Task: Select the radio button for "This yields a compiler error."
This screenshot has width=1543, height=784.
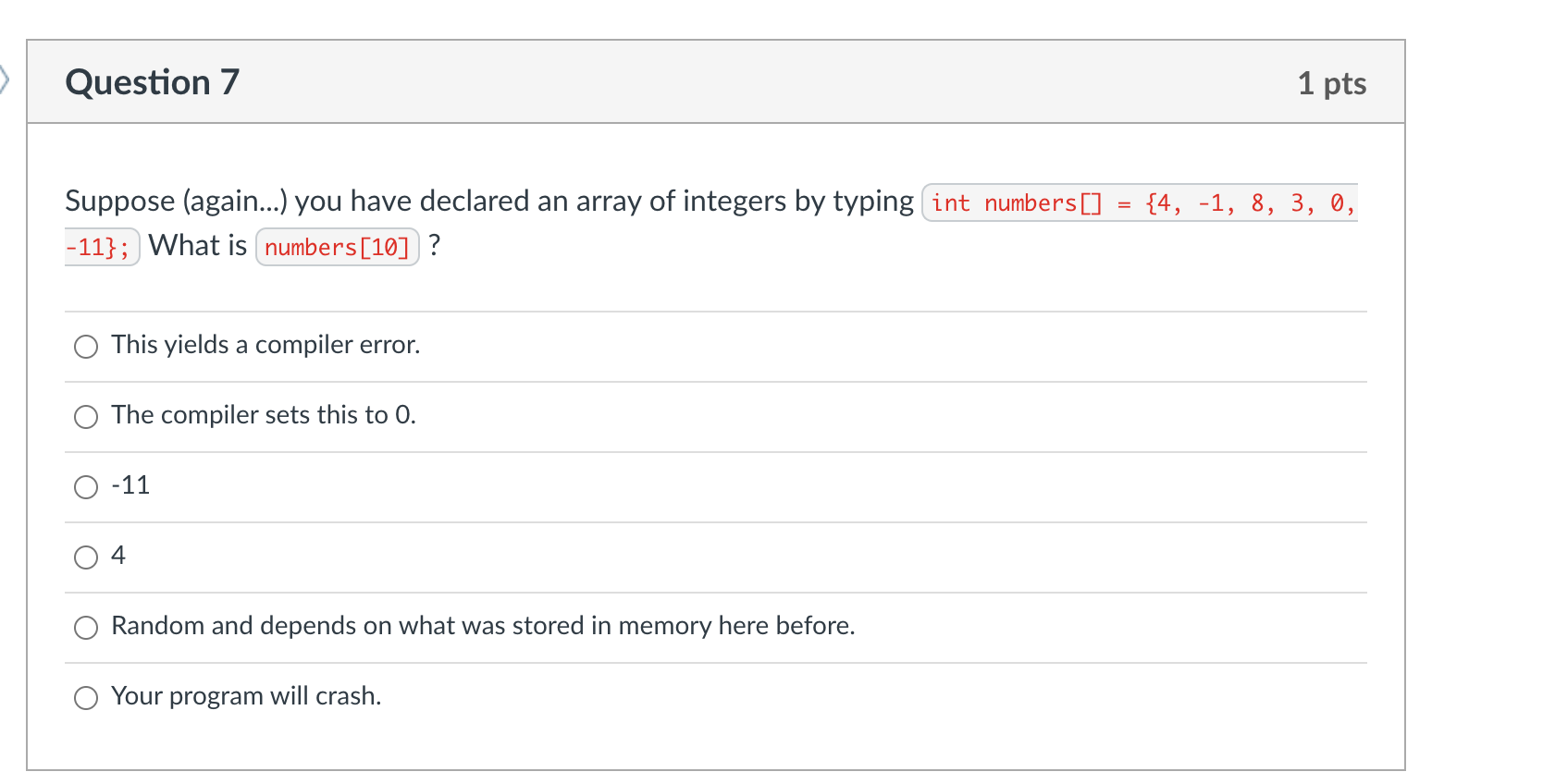Action: pyautogui.click(x=85, y=347)
